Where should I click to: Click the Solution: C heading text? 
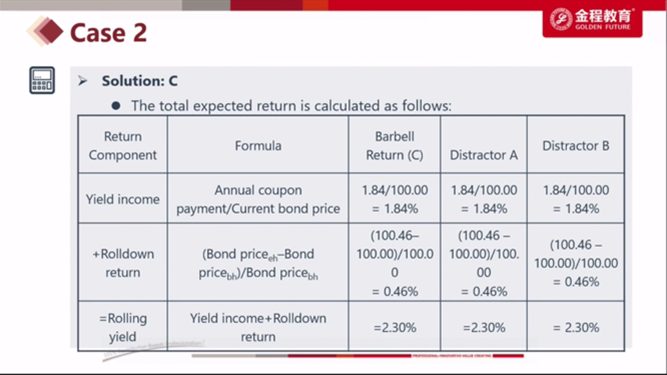(x=140, y=81)
